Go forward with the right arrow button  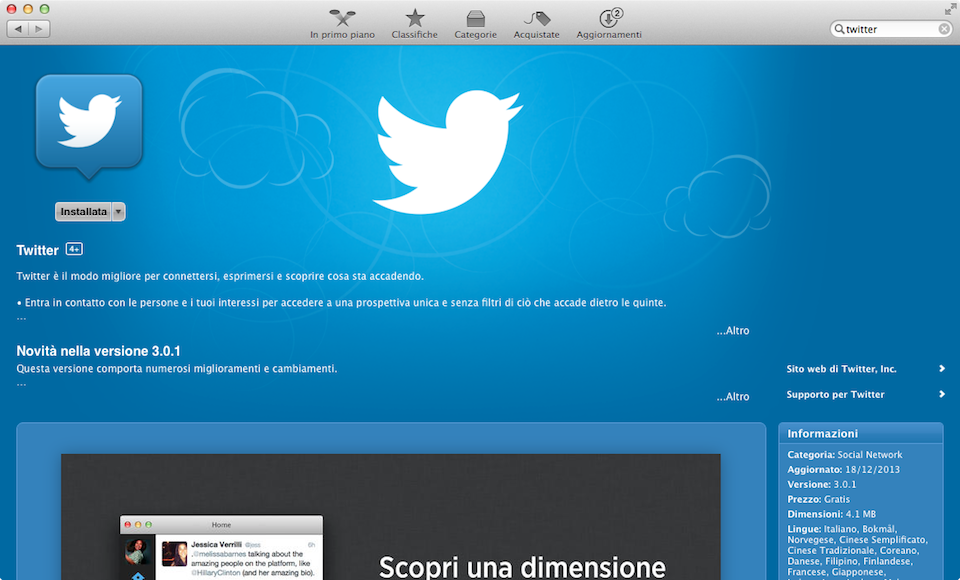pyautogui.click(x=39, y=29)
